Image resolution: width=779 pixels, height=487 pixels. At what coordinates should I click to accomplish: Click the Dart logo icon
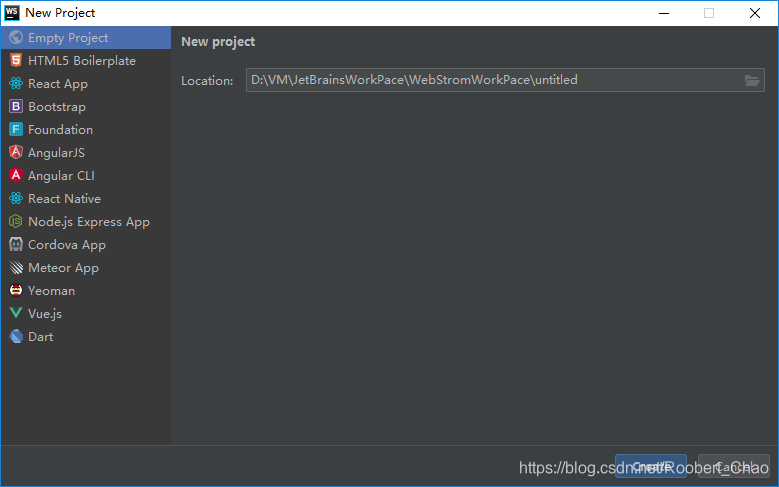click(16, 336)
